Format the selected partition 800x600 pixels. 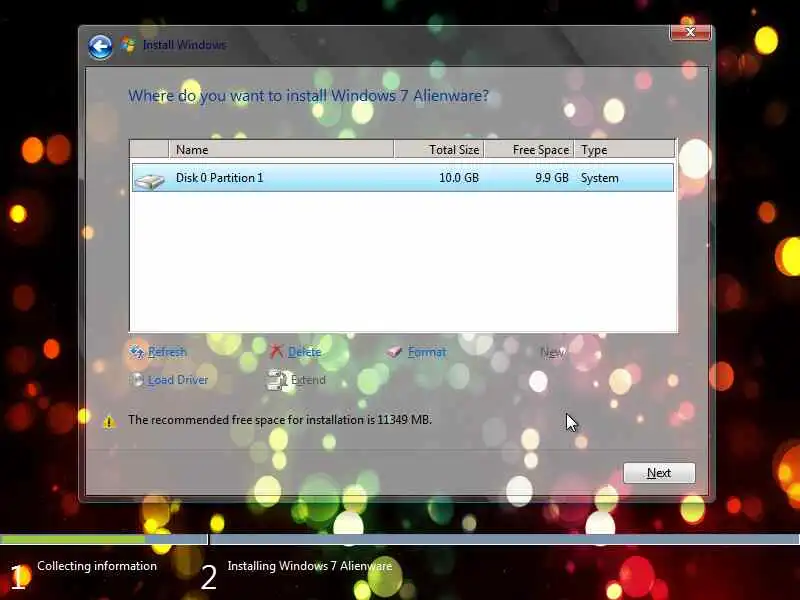tap(427, 352)
